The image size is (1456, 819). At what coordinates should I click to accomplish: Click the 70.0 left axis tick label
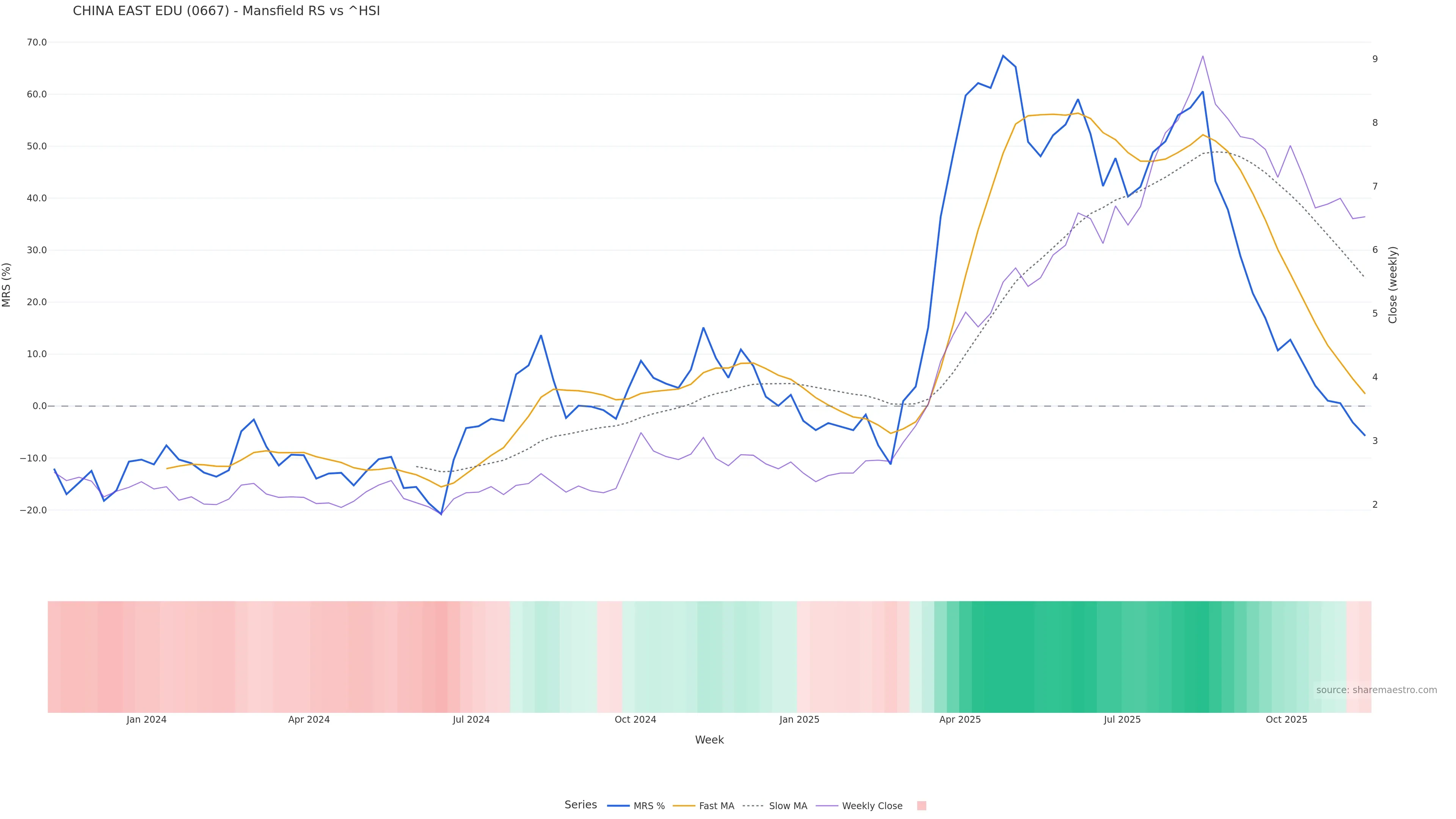[37, 42]
